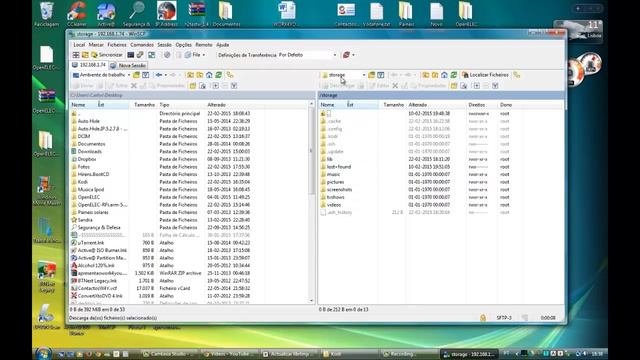Select uTorrent.lnk file in local panel
Image resolution: width=640 pixels, height=360 pixels.
coord(90,243)
